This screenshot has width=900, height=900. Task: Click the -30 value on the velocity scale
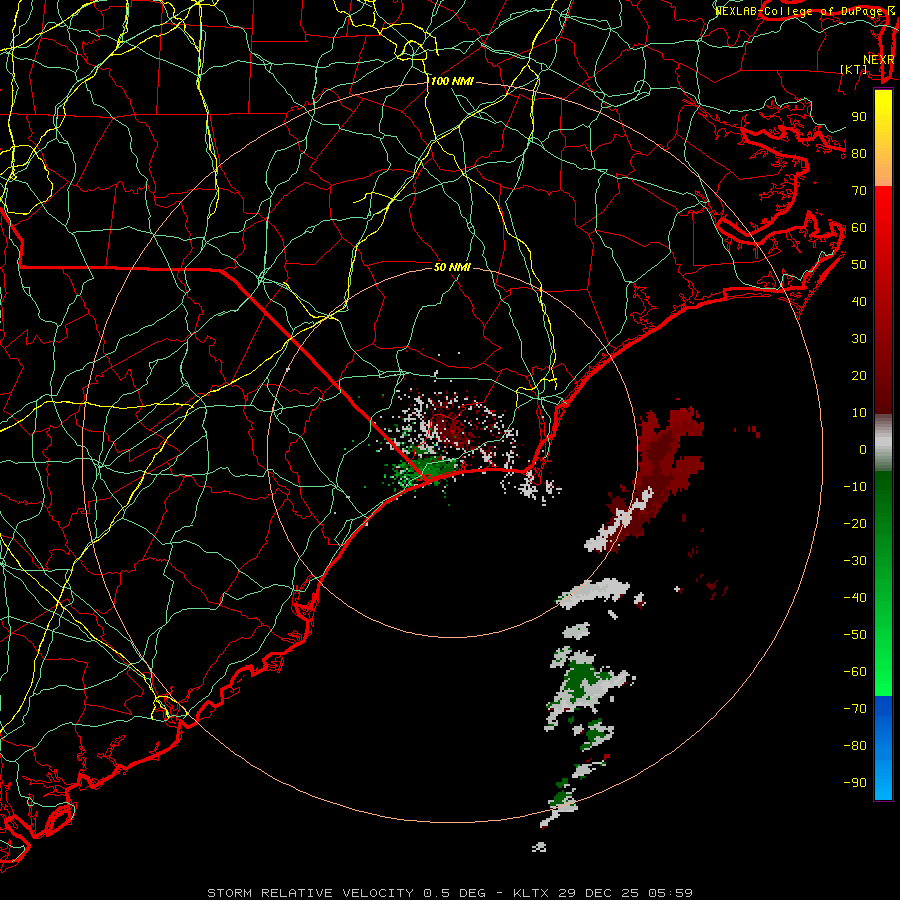pos(855,561)
